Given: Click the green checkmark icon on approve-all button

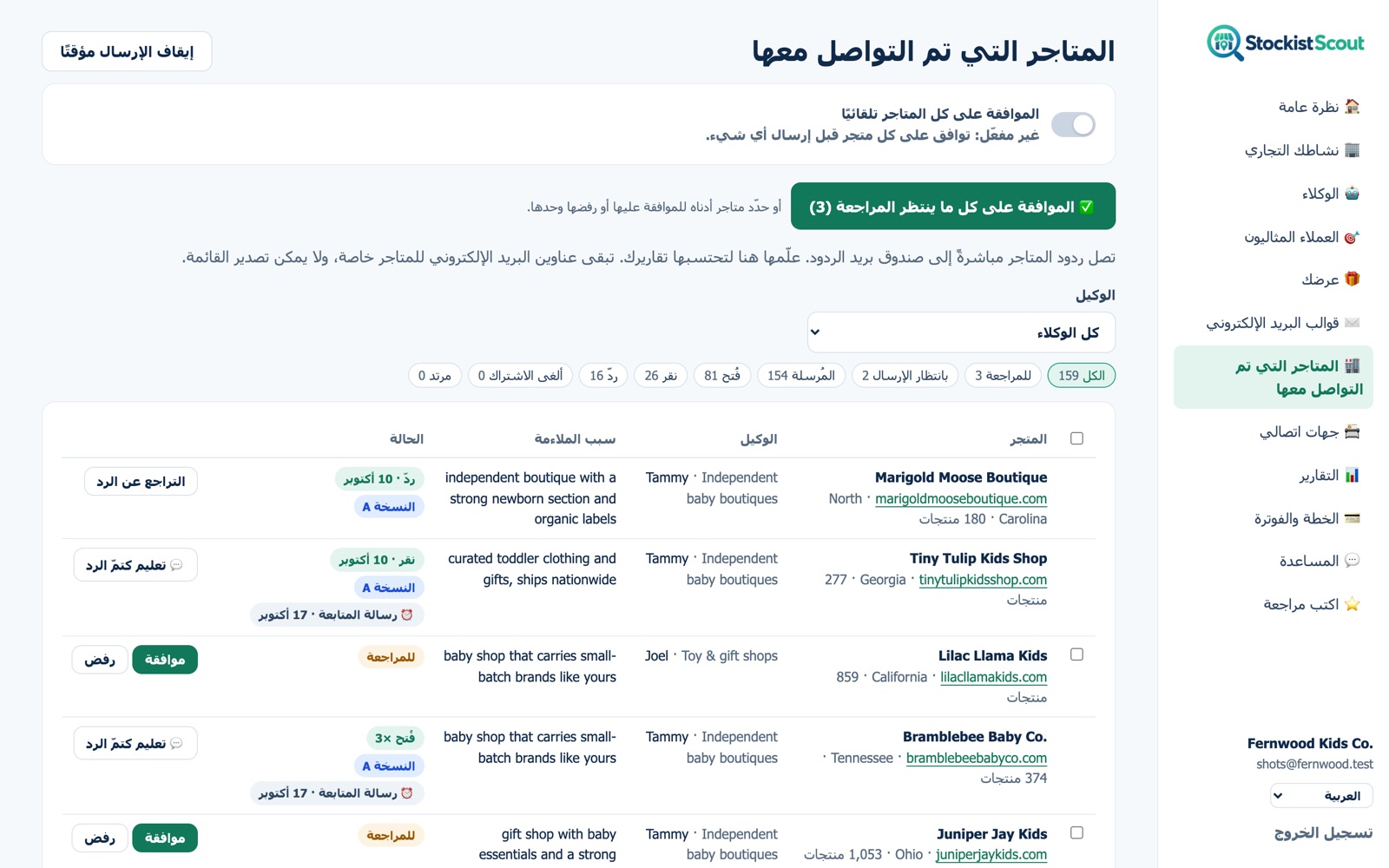Looking at the screenshot, I should (x=1087, y=207).
